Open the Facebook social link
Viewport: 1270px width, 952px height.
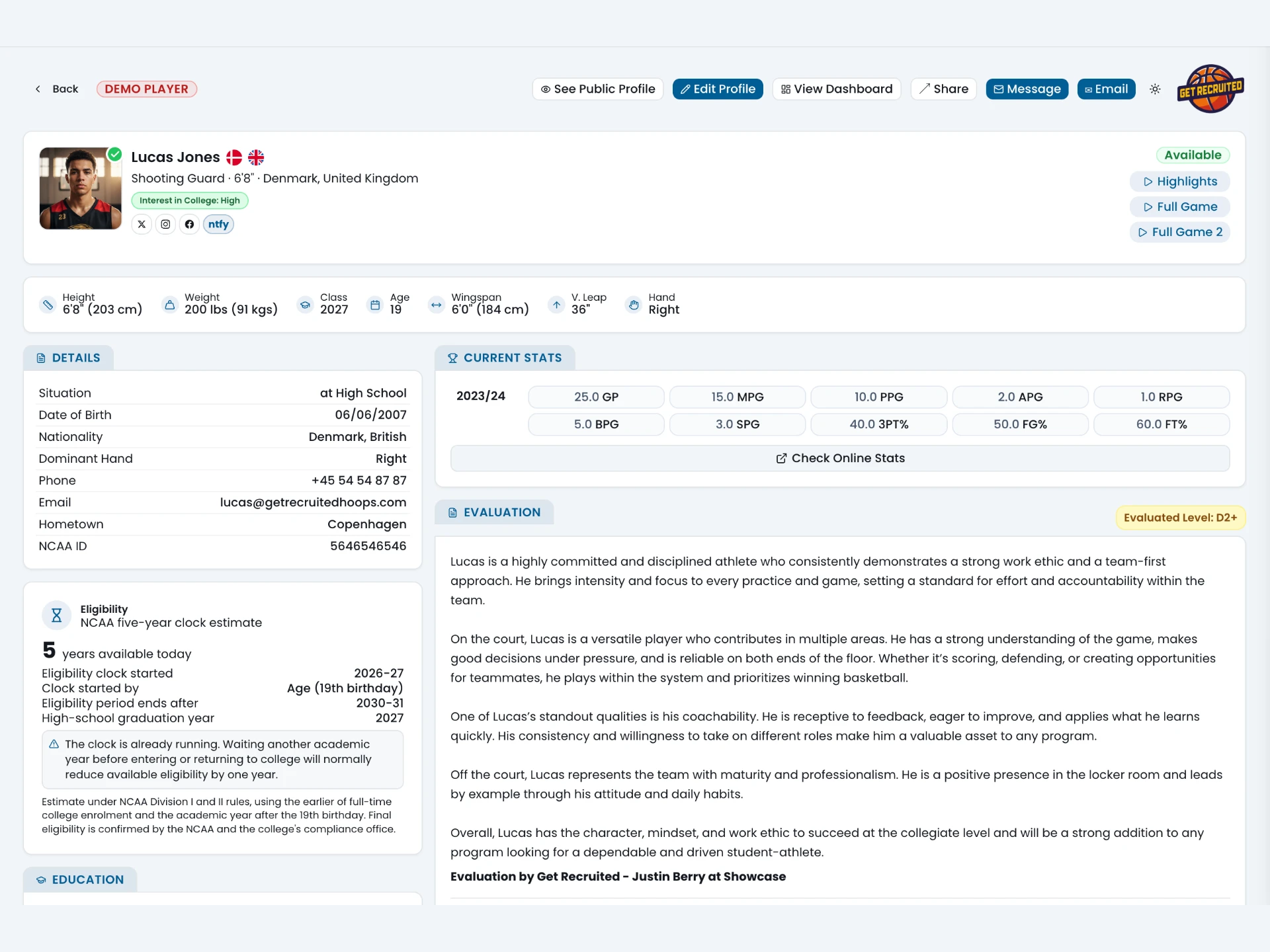coord(189,224)
